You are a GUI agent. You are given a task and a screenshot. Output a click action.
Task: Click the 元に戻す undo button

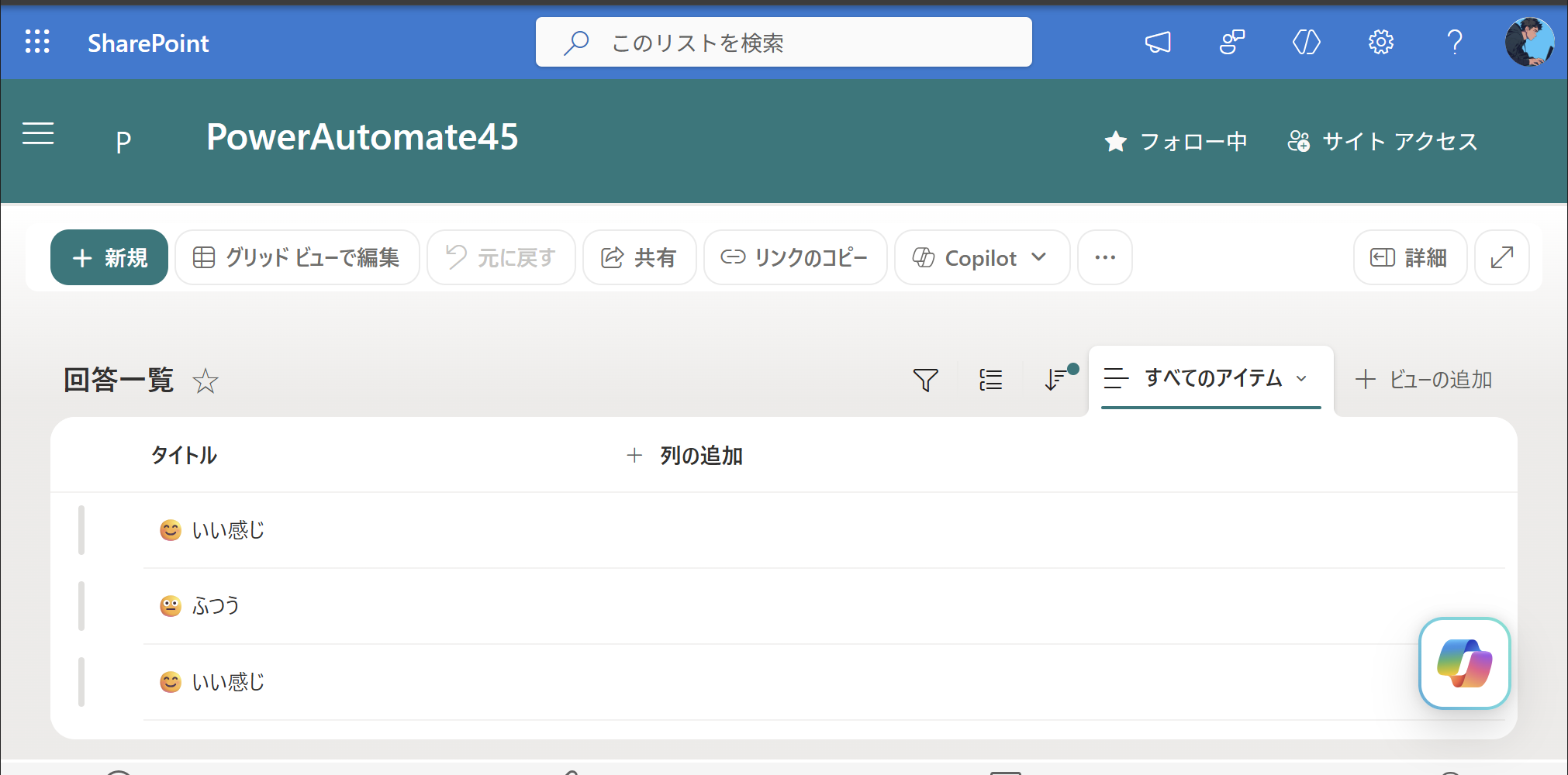[501, 257]
